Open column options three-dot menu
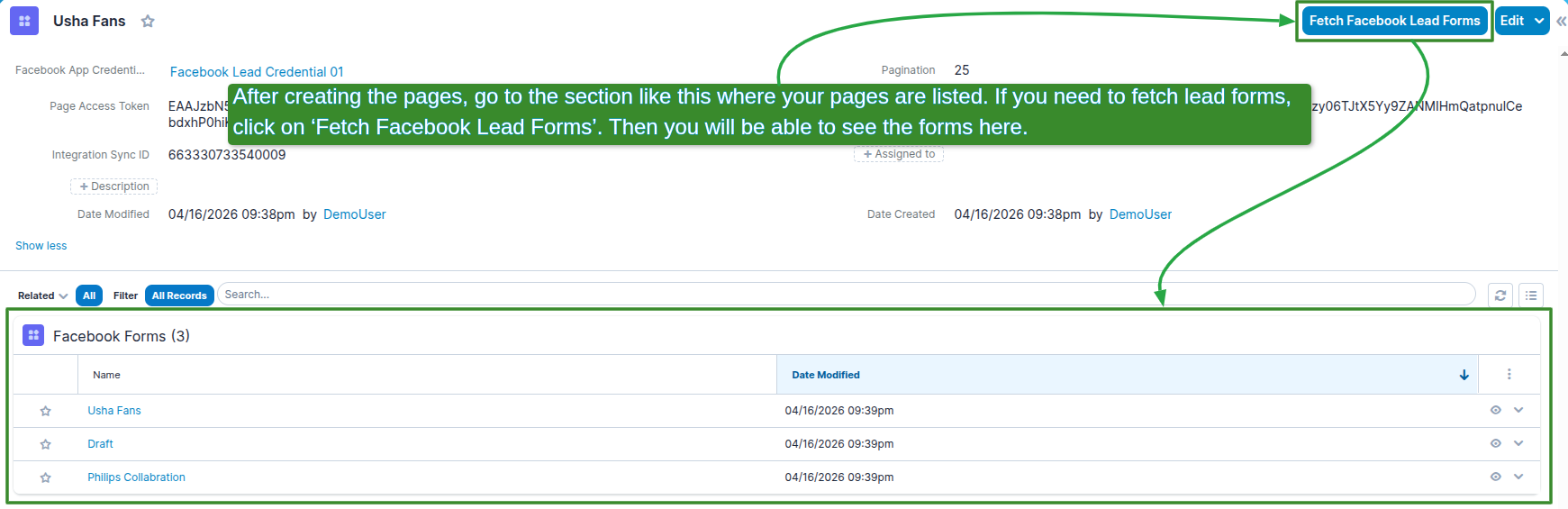 click(x=1509, y=374)
